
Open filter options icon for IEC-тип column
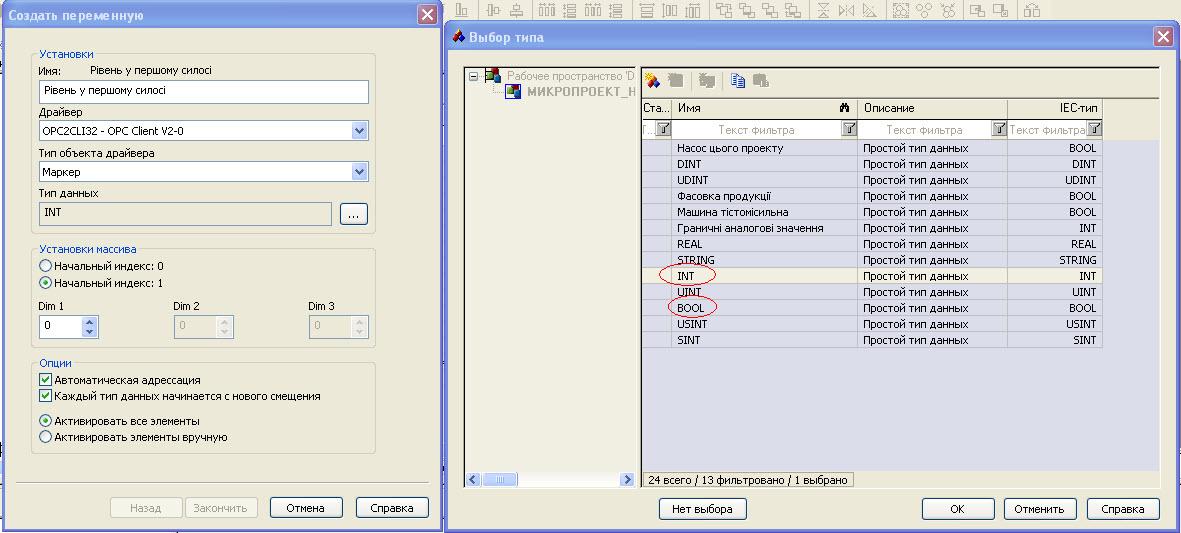tap(1094, 129)
